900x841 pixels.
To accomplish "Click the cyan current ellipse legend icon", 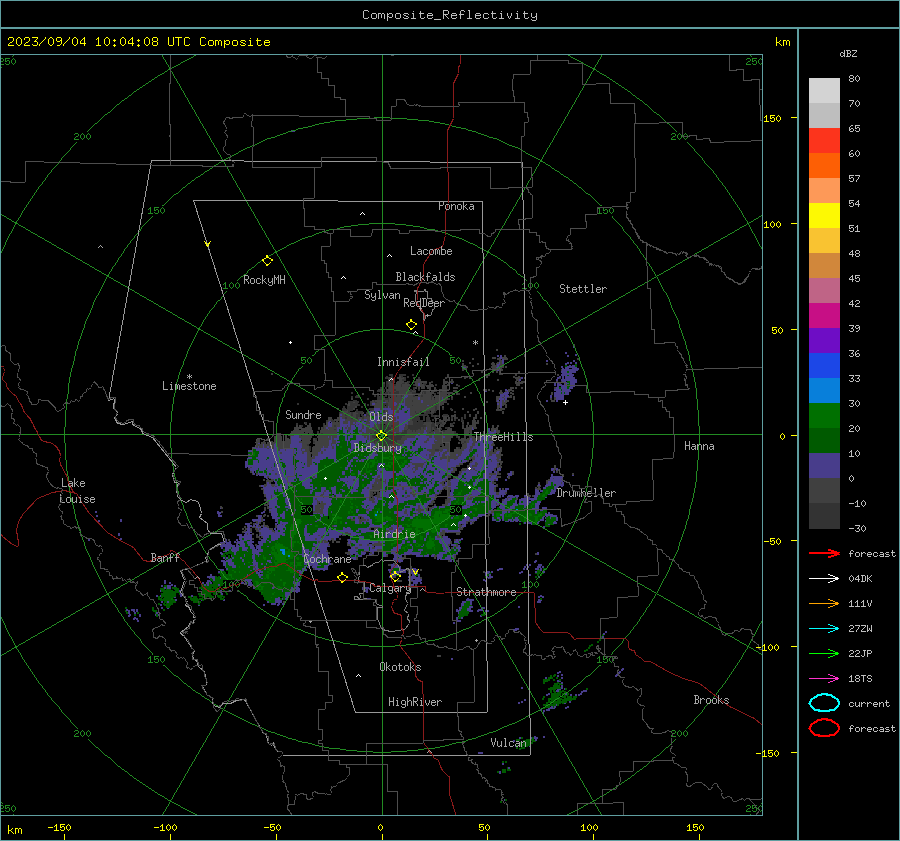I will (x=824, y=703).
